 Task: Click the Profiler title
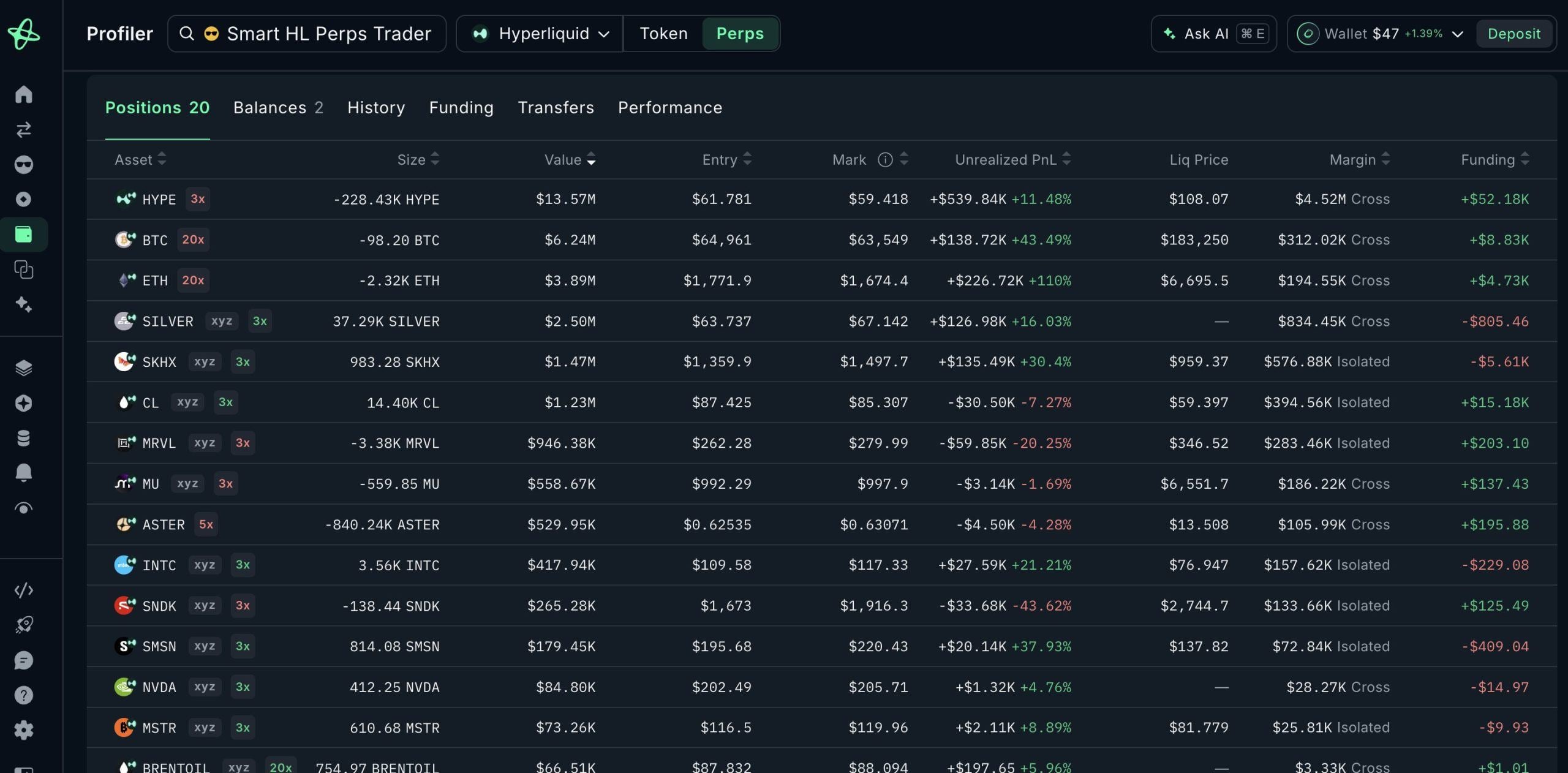(119, 34)
